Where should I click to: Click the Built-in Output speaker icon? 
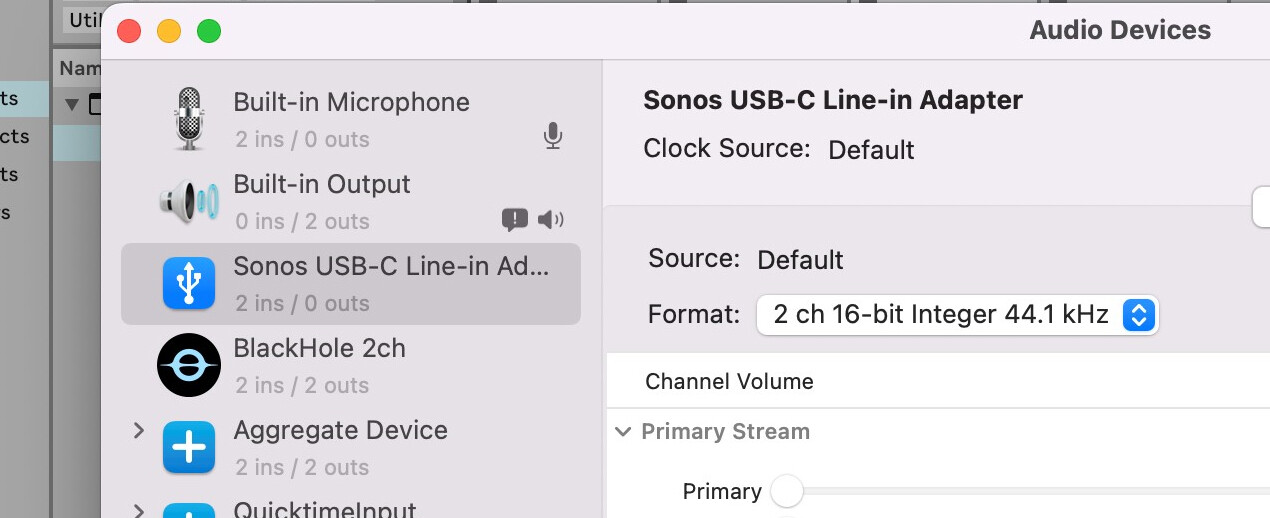(188, 202)
